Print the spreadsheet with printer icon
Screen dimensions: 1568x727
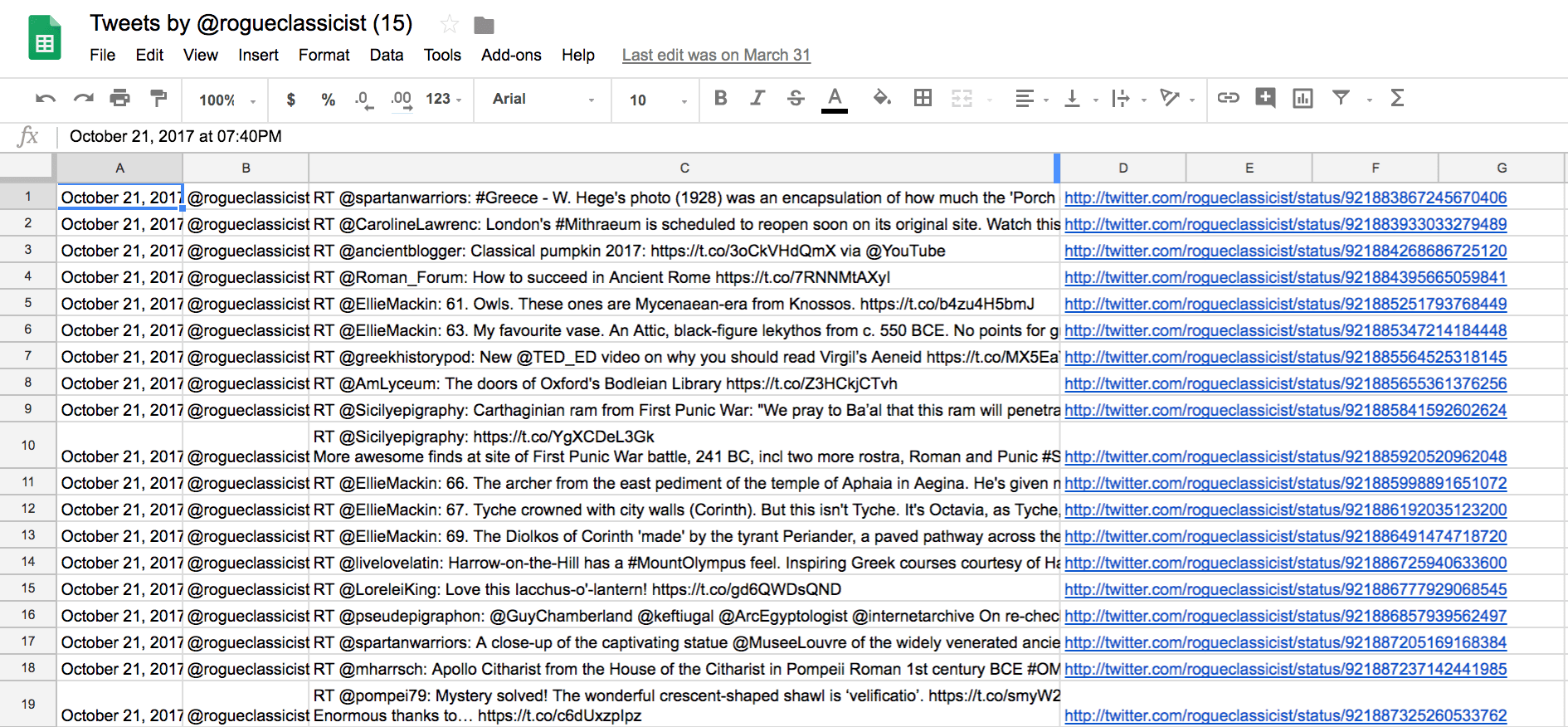[x=120, y=98]
